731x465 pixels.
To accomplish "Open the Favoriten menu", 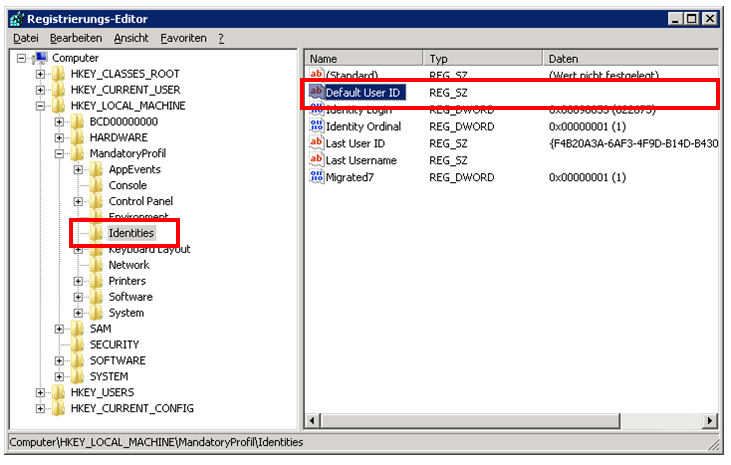I will [183, 38].
